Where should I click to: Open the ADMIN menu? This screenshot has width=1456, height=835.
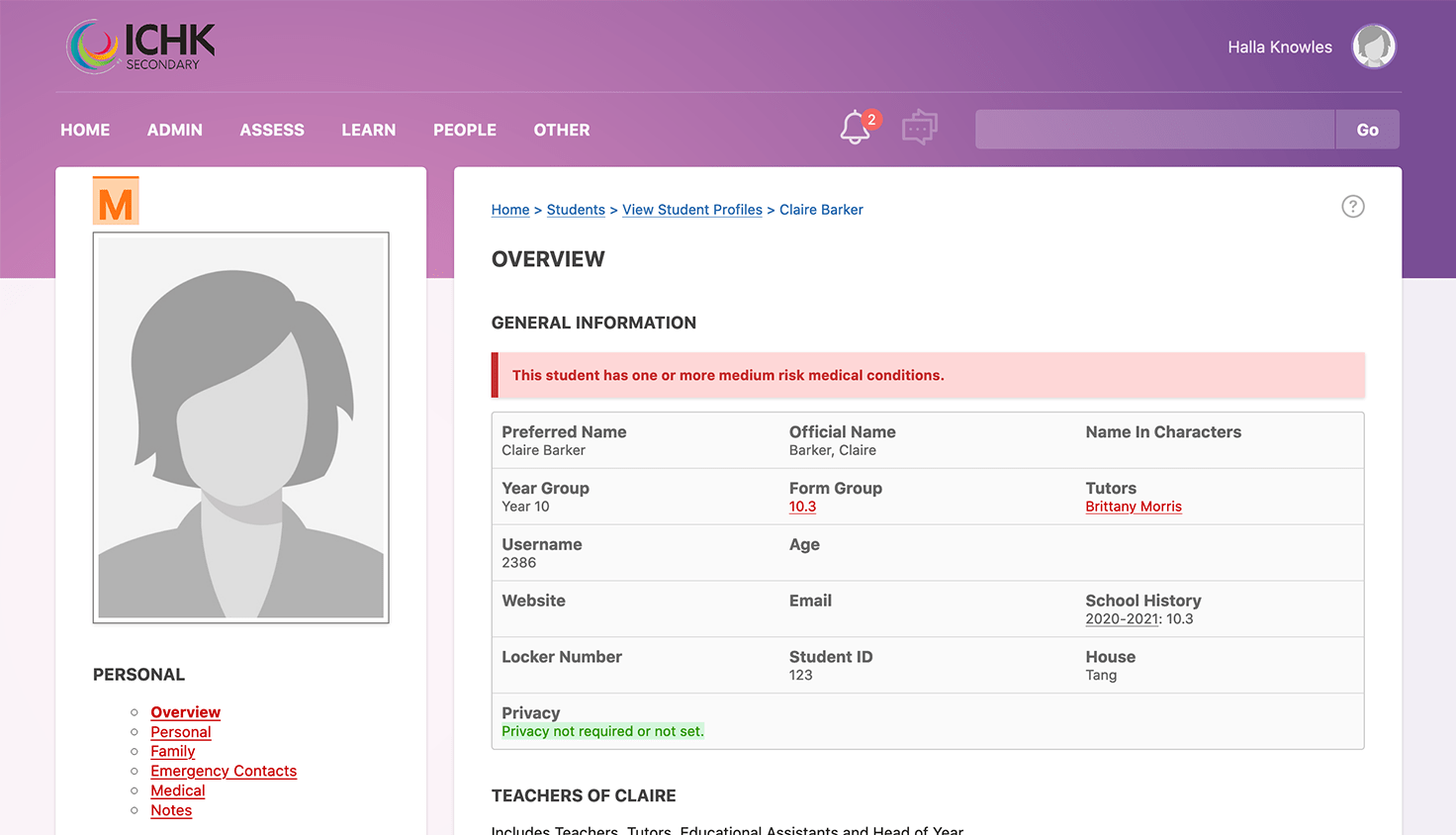174,130
